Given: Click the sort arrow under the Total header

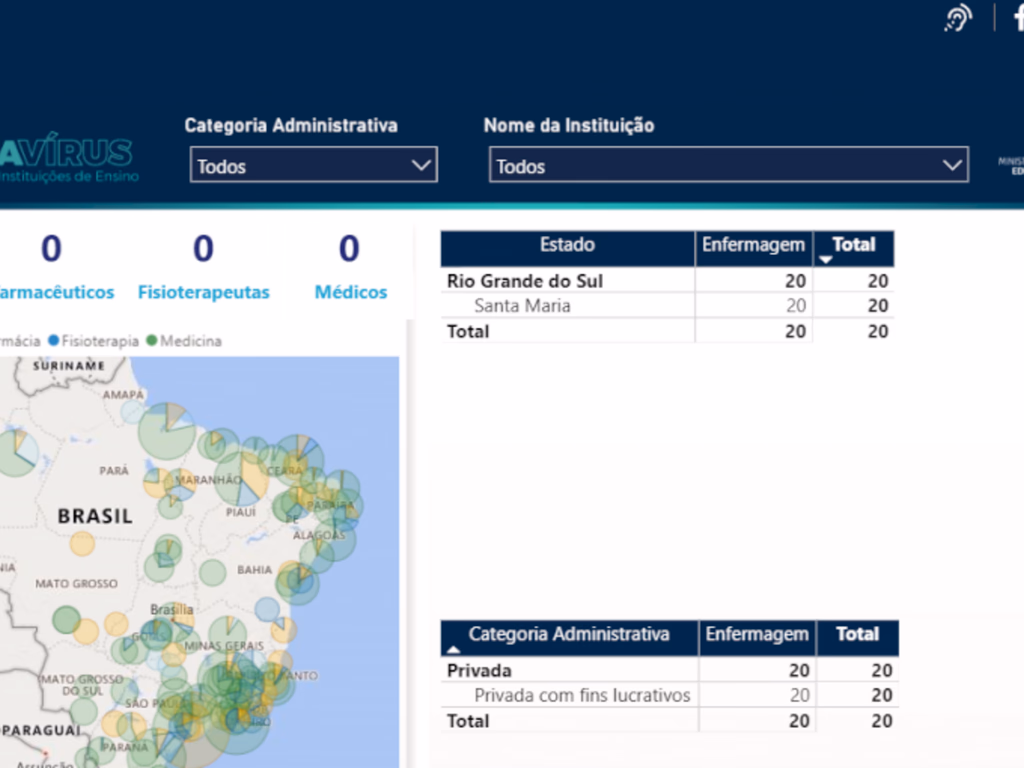Looking at the screenshot, I should [x=826, y=257].
